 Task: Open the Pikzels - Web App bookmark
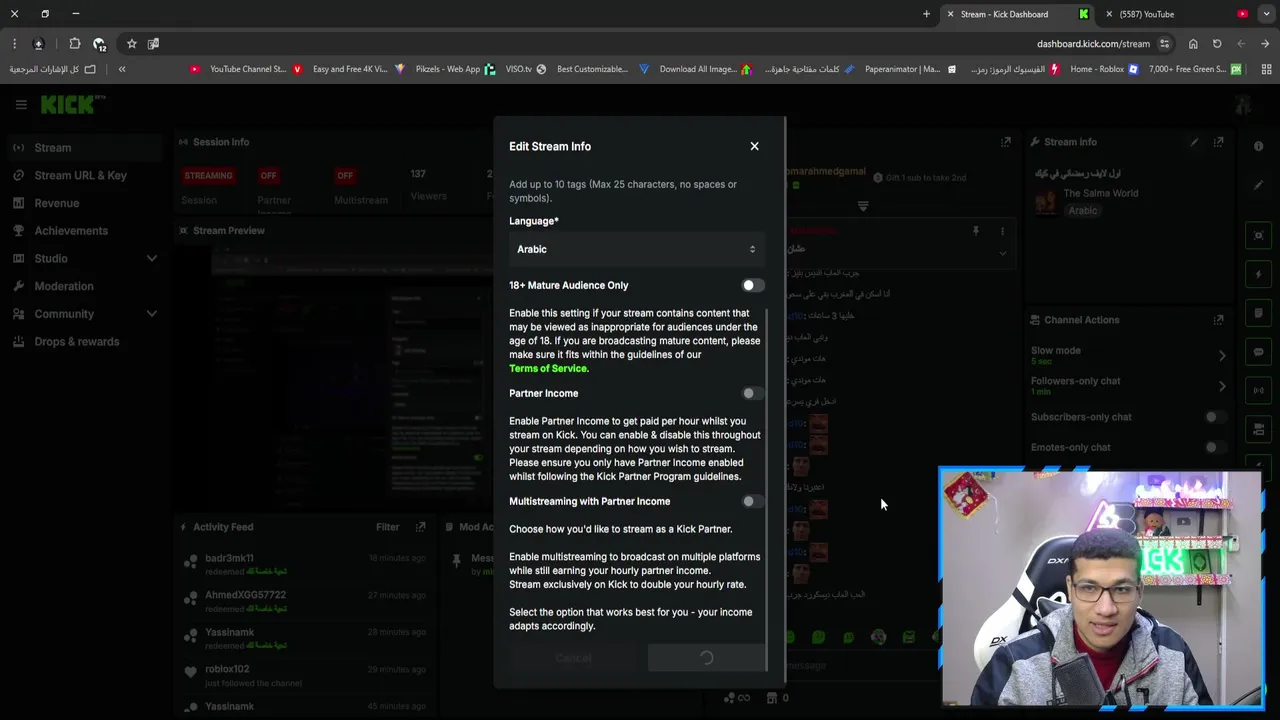tap(455, 69)
